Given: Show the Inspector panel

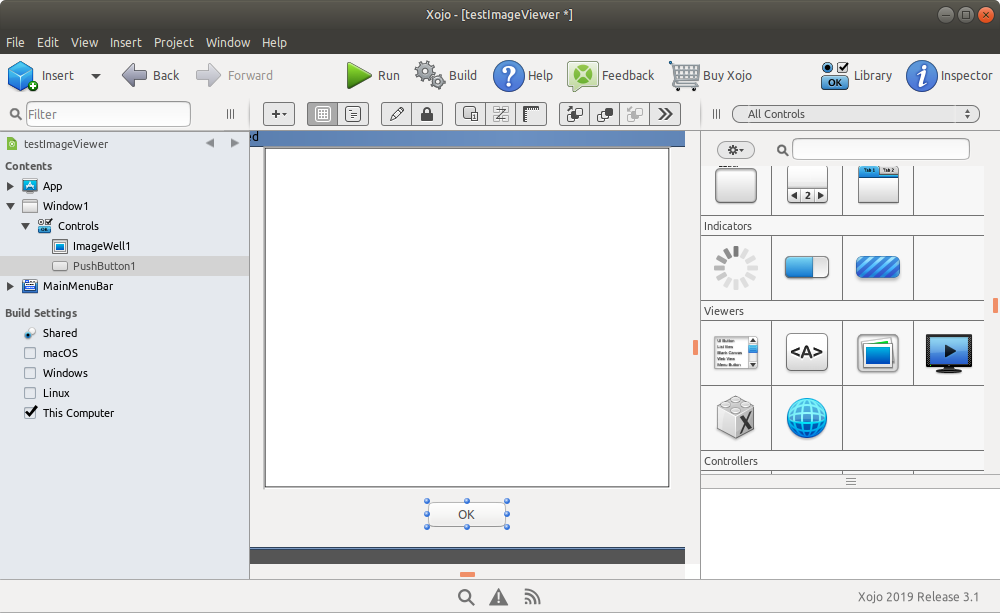Looking at the screenshot, I should tap(949, 75).
